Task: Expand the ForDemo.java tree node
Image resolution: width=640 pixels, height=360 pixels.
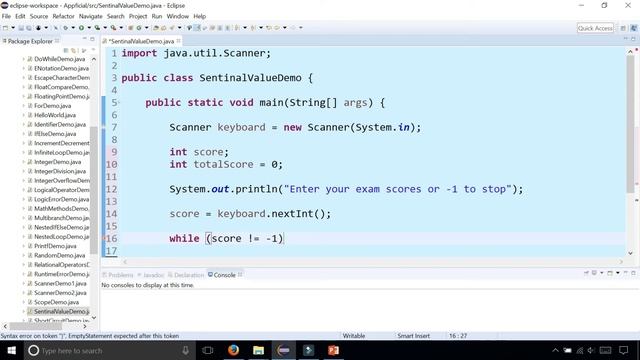Action: pos(23,106)
